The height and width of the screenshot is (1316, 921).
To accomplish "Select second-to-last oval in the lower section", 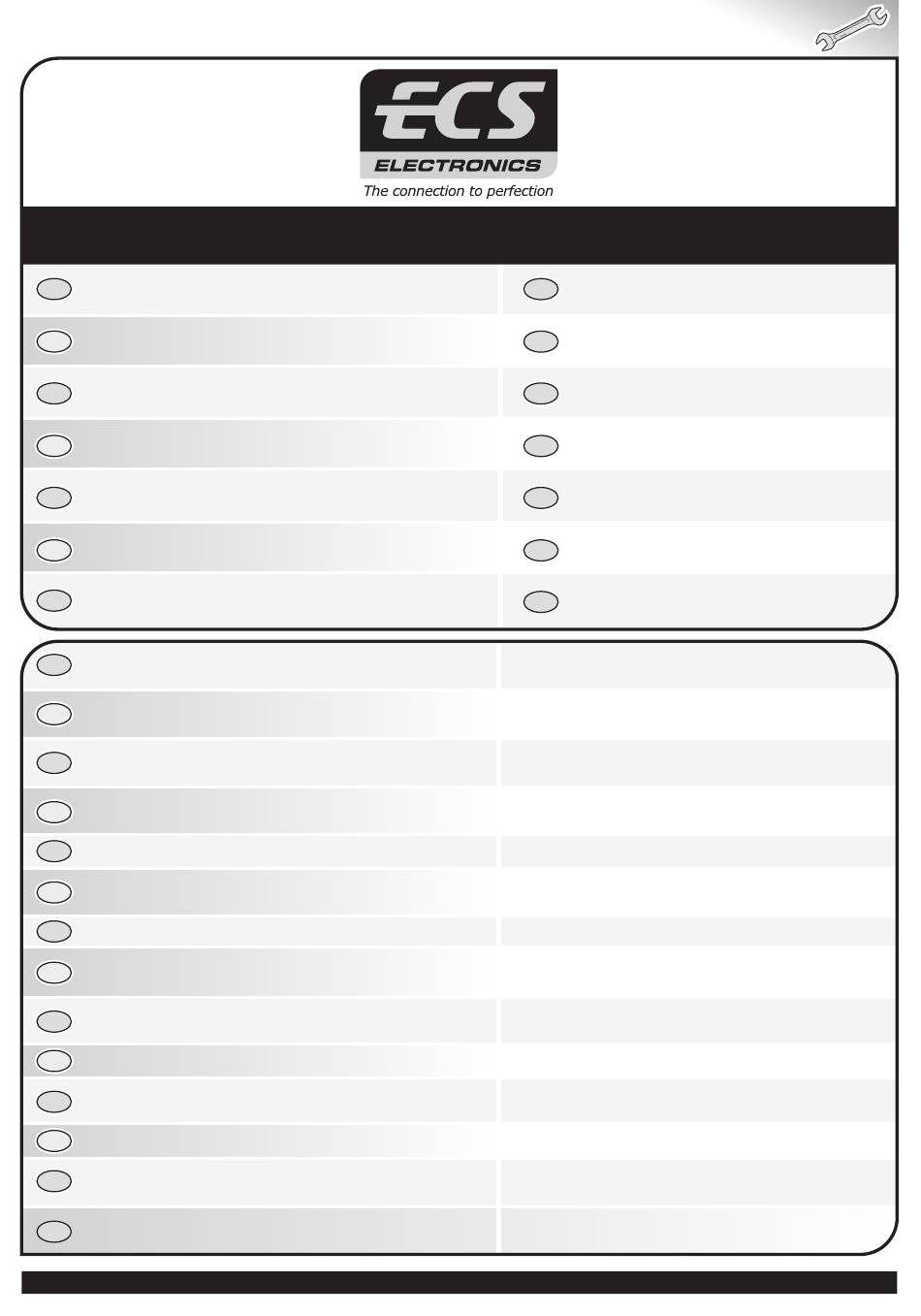I will click(x=54, y=1181).
